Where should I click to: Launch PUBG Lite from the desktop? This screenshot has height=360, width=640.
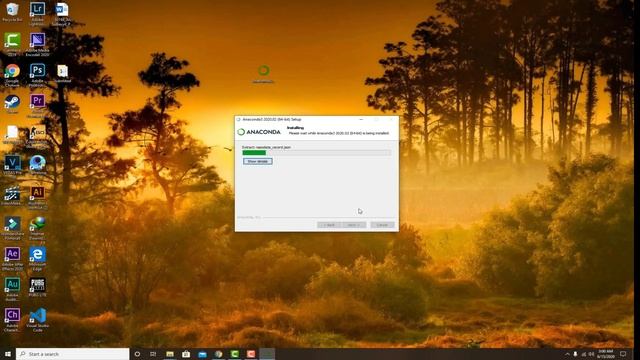pos(37,287)
